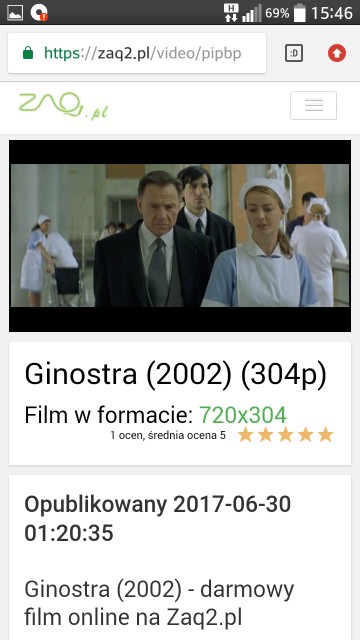Viewport: 360px width, 640px height.
Task: Rate the film one star
Action: click(x=245, y=435)
